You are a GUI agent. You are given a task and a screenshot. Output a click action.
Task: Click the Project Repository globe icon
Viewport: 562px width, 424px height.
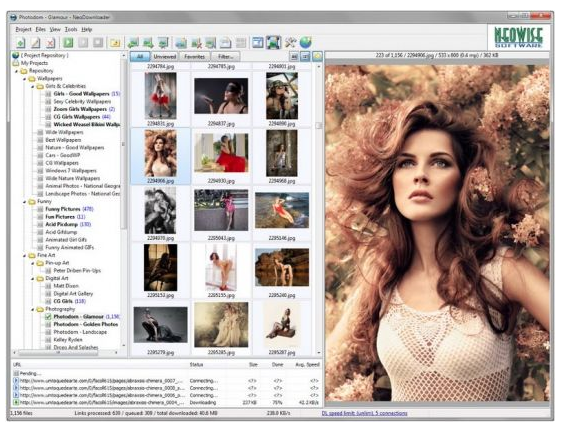15,55
